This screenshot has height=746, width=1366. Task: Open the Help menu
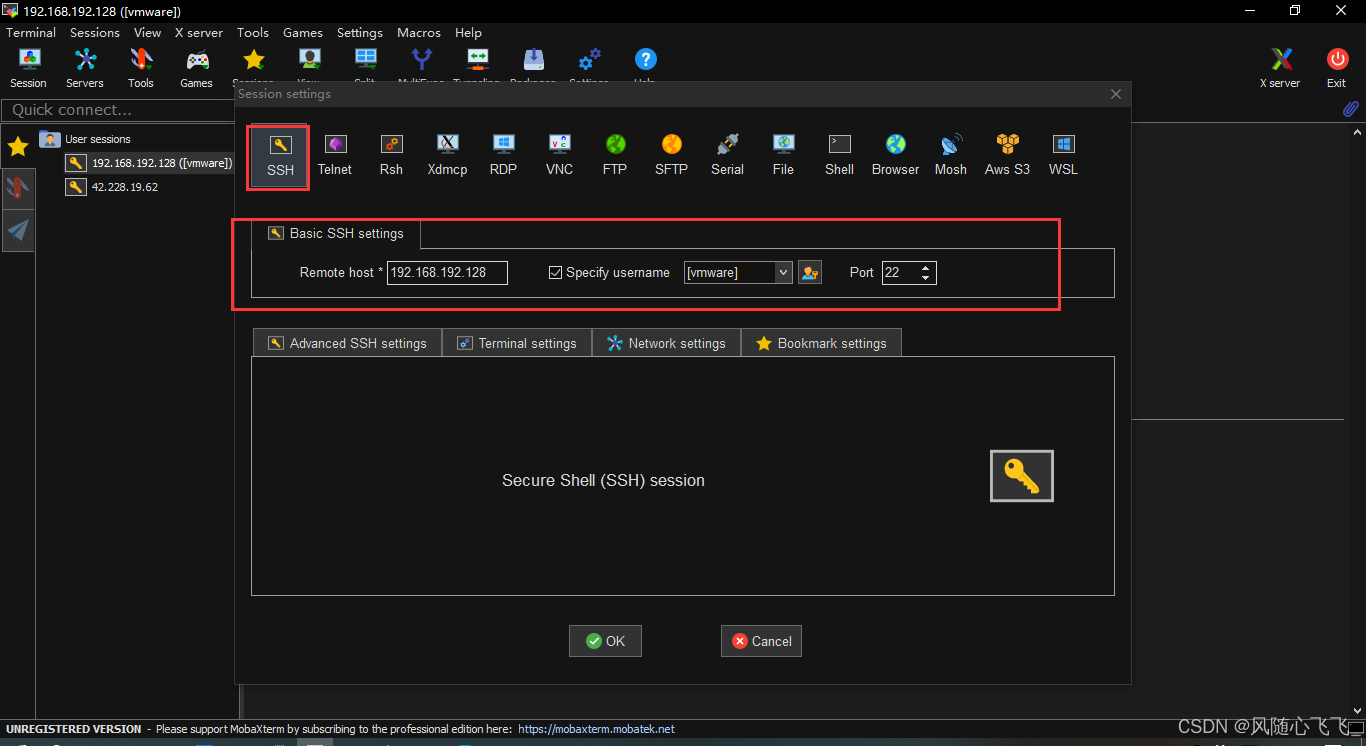tap(468, 32)
